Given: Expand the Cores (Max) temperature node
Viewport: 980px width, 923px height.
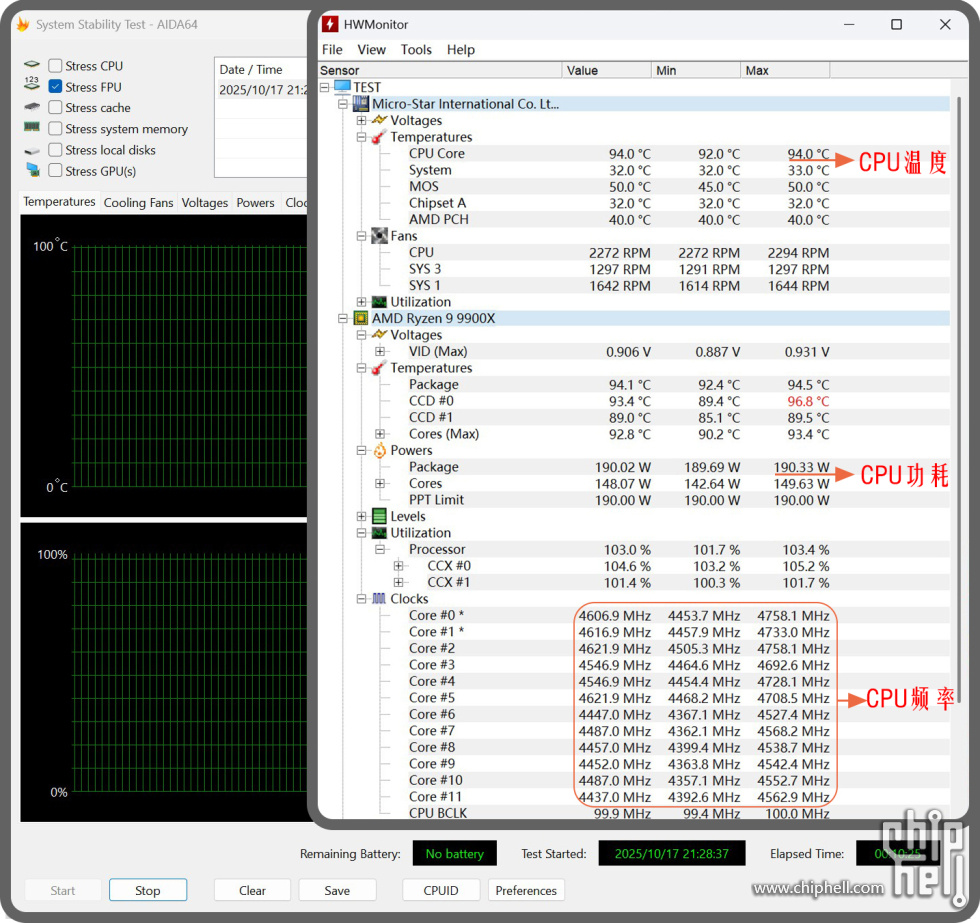Looking at the screenshot, I should click(x=380, y=434).
